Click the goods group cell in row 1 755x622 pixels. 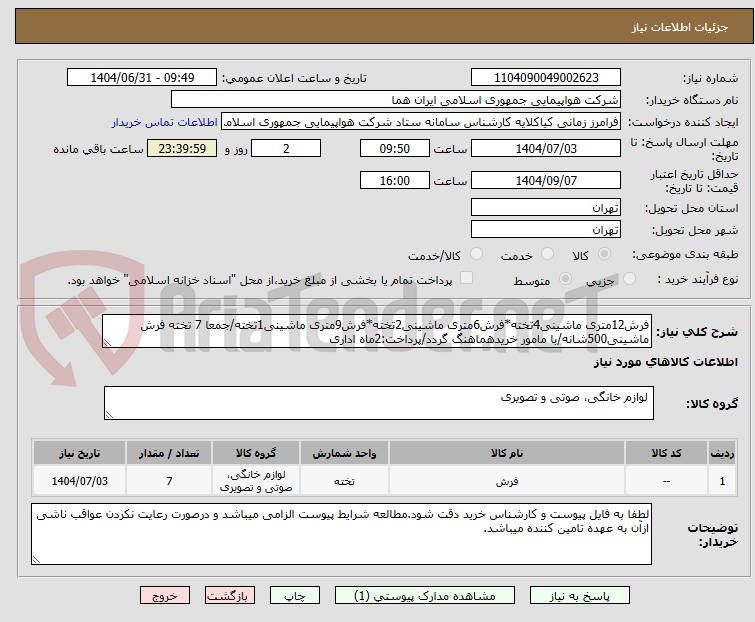[256, 481]
